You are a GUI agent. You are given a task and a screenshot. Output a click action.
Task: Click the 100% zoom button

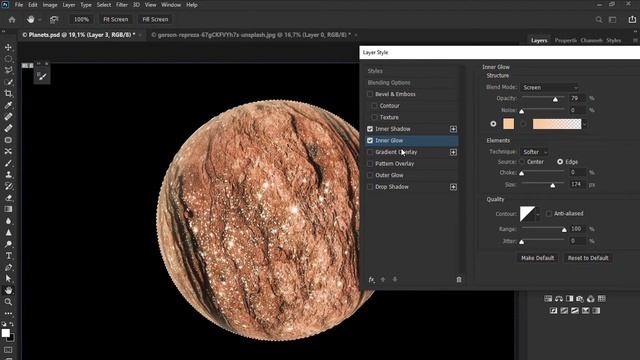click(x=81, y=20)
